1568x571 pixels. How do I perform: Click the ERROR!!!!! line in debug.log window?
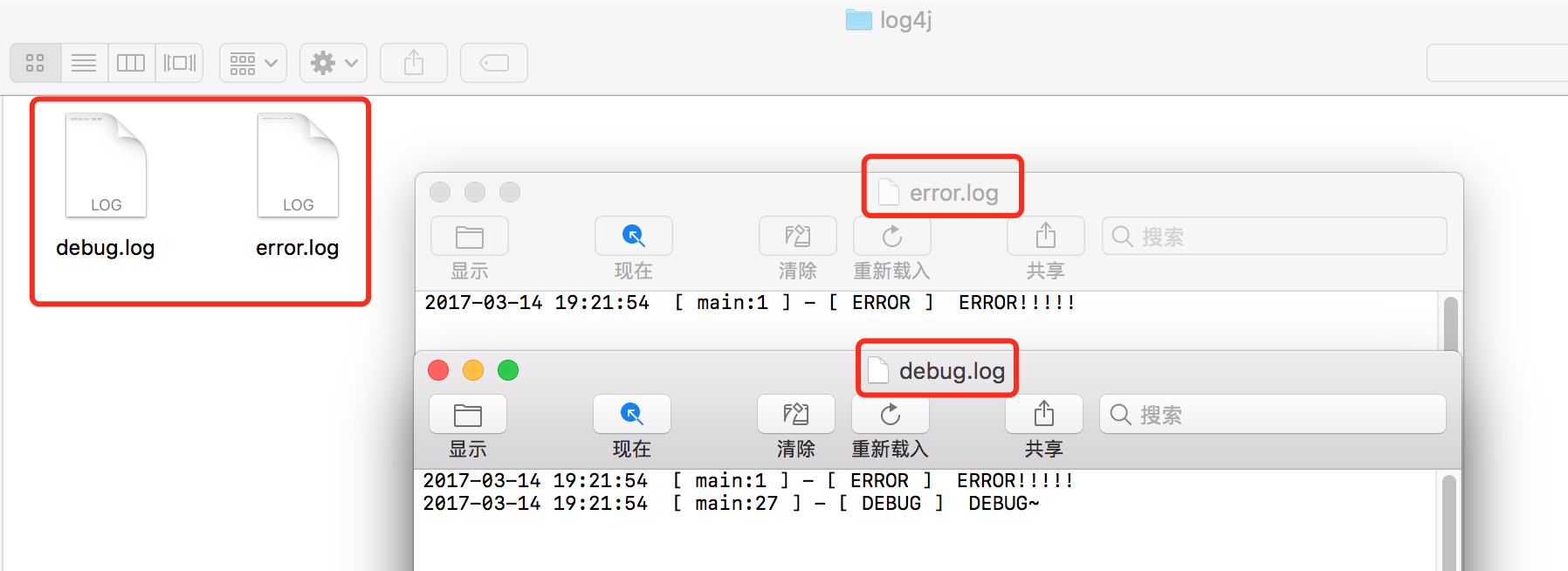tap(748, 481)
